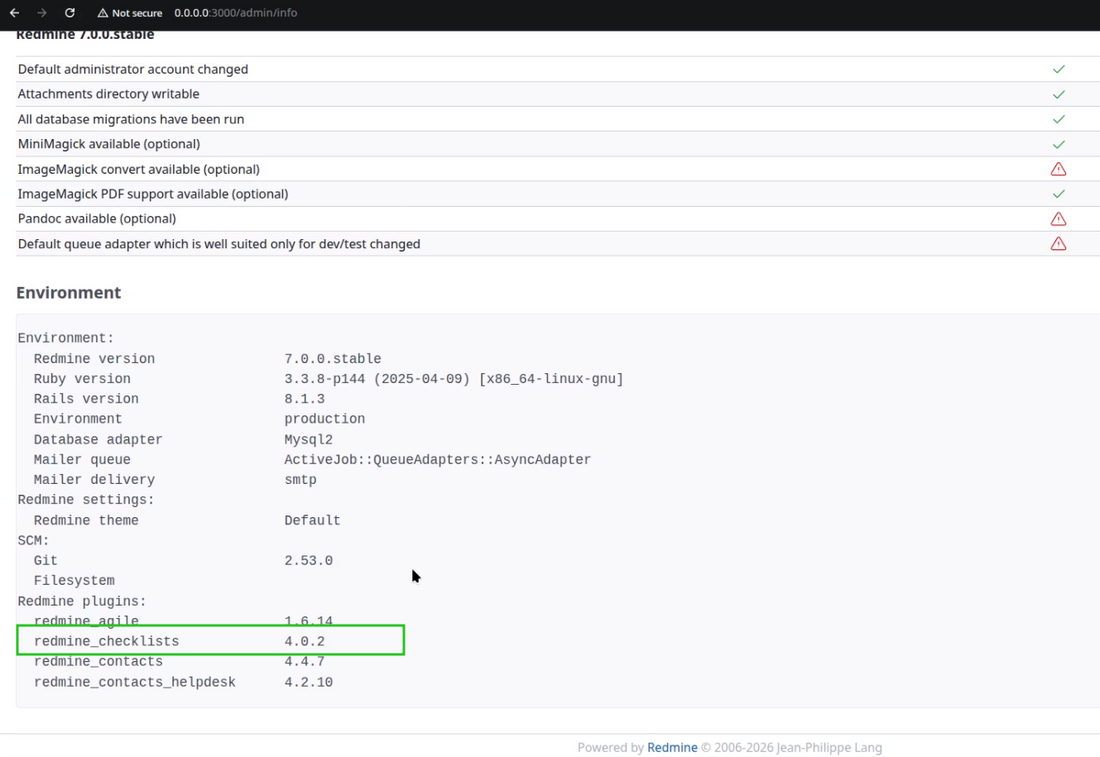Click Redmine version value 7.0.0.stable
Screen dimensions: 1100x757
[333, 359]
